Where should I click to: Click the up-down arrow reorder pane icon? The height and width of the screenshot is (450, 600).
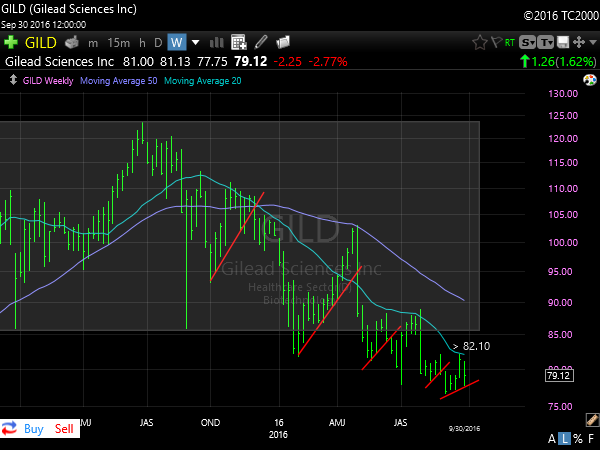point(13,80)
